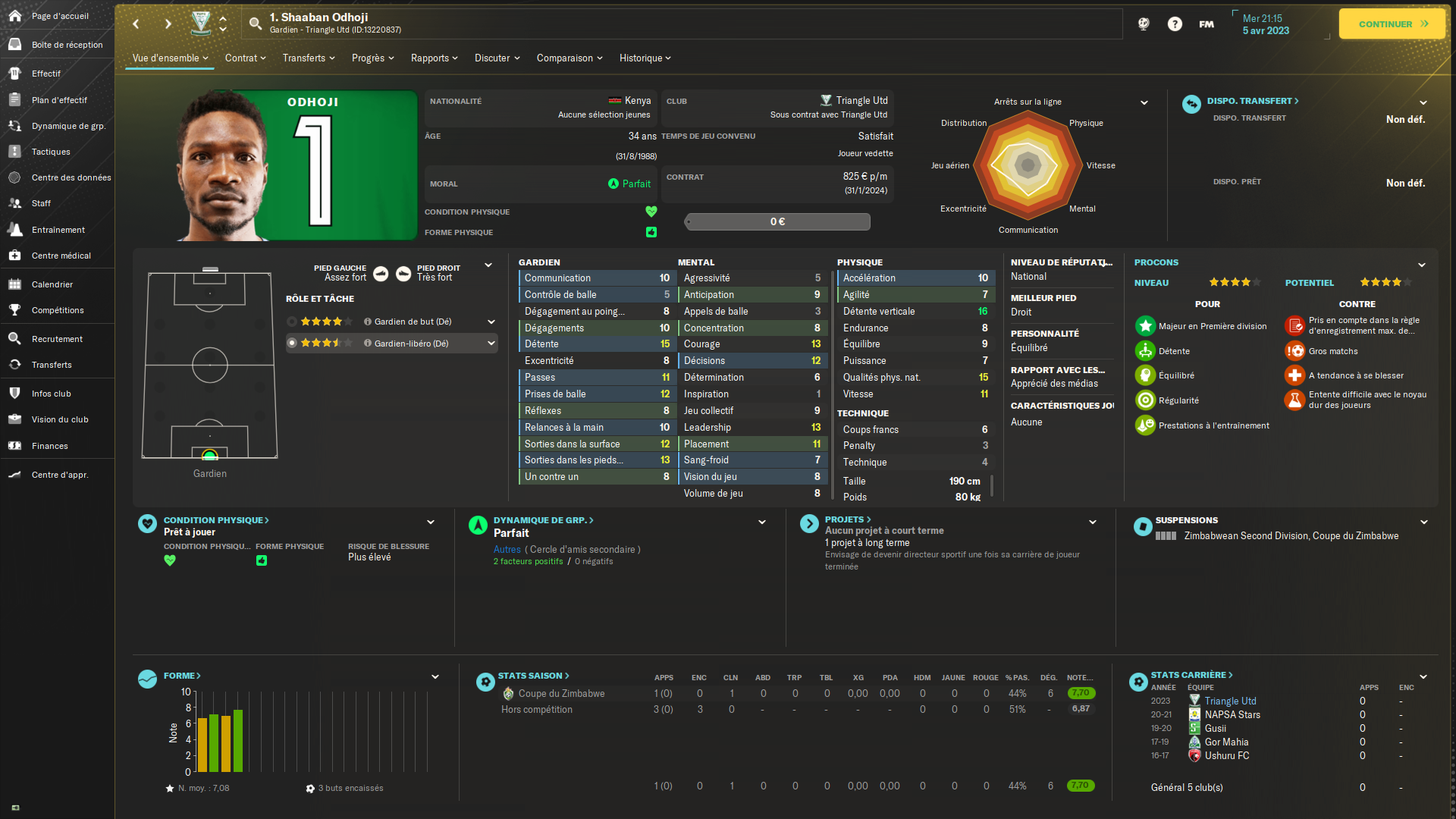The image size is (1456, 819).
Task: Click the NAPSA Stars career row
Action: (1282, 715)
